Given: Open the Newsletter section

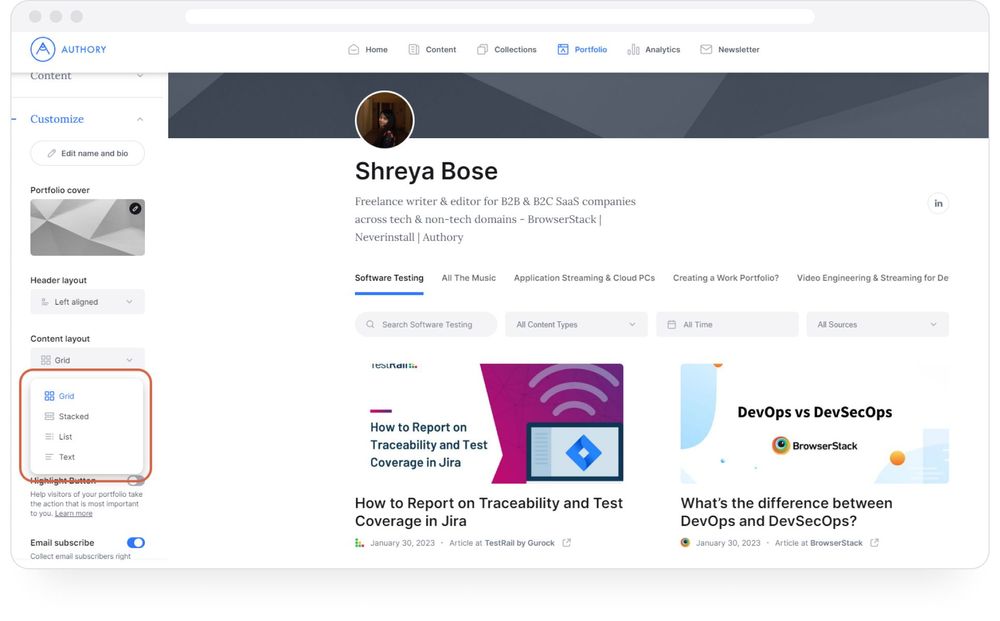Looking at the screenshot, I should click(x=729, y=48).
